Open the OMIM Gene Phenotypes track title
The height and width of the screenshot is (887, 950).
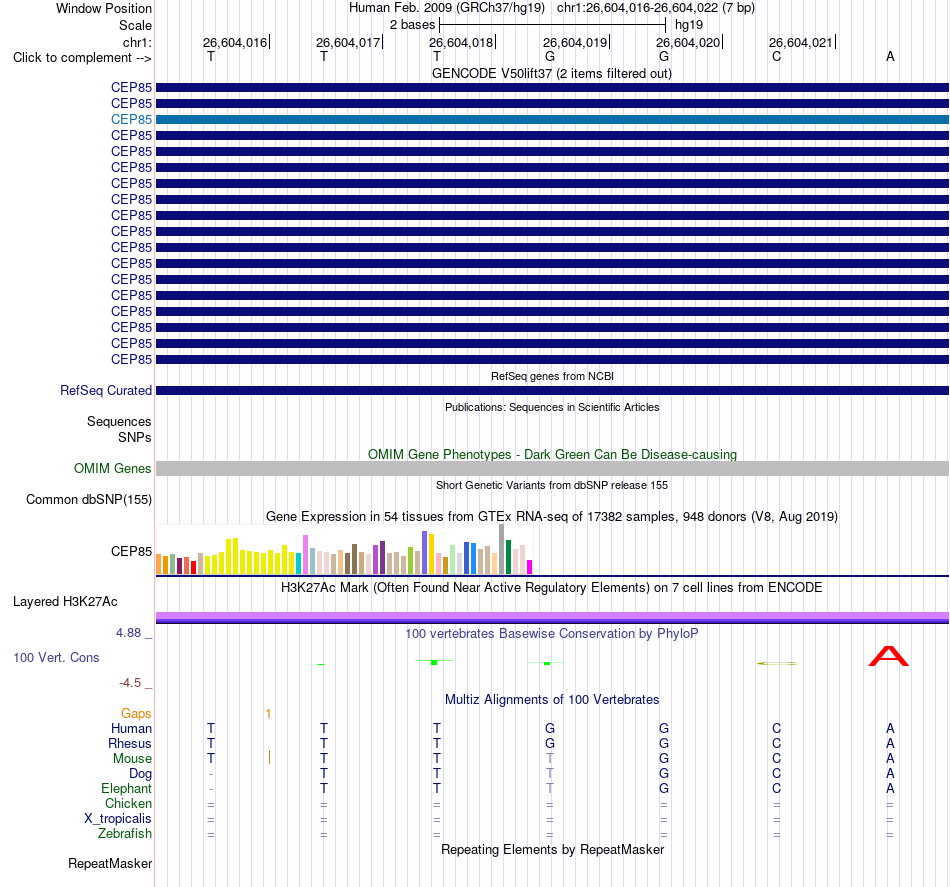coord(552,454)
